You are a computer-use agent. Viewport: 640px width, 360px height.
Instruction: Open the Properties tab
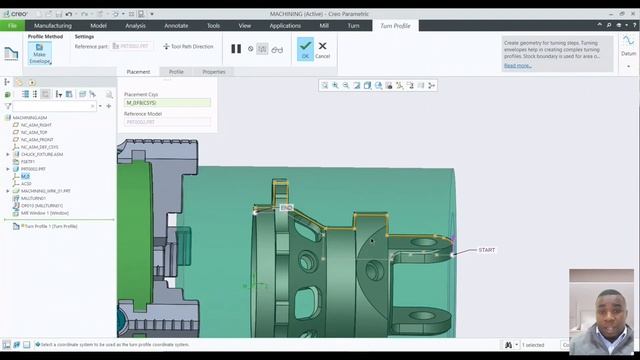pos(214,72)
